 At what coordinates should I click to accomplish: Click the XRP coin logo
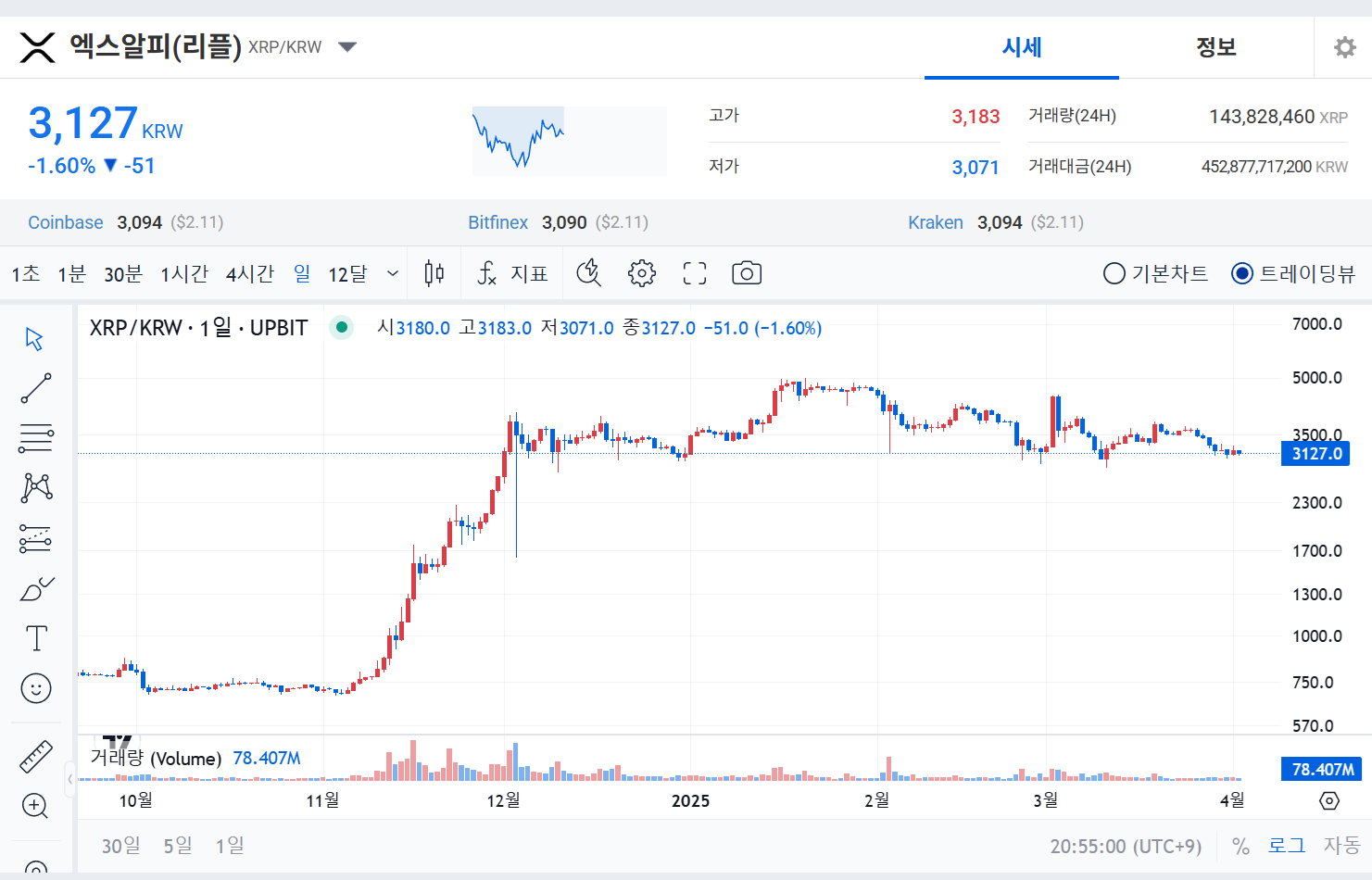38,47
